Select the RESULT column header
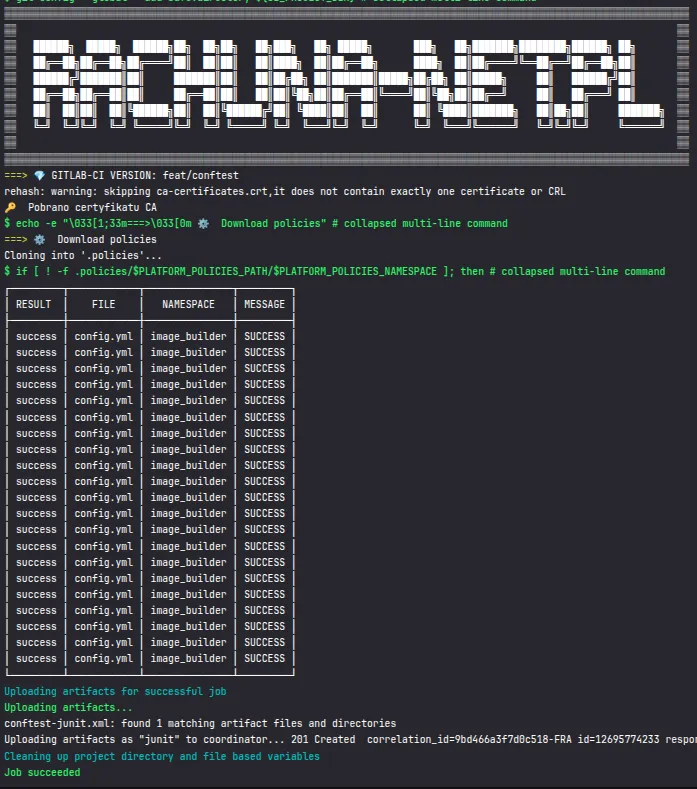The width and height of the screenshot is (697, 789). pyautogui.click(x=34, y=304)
